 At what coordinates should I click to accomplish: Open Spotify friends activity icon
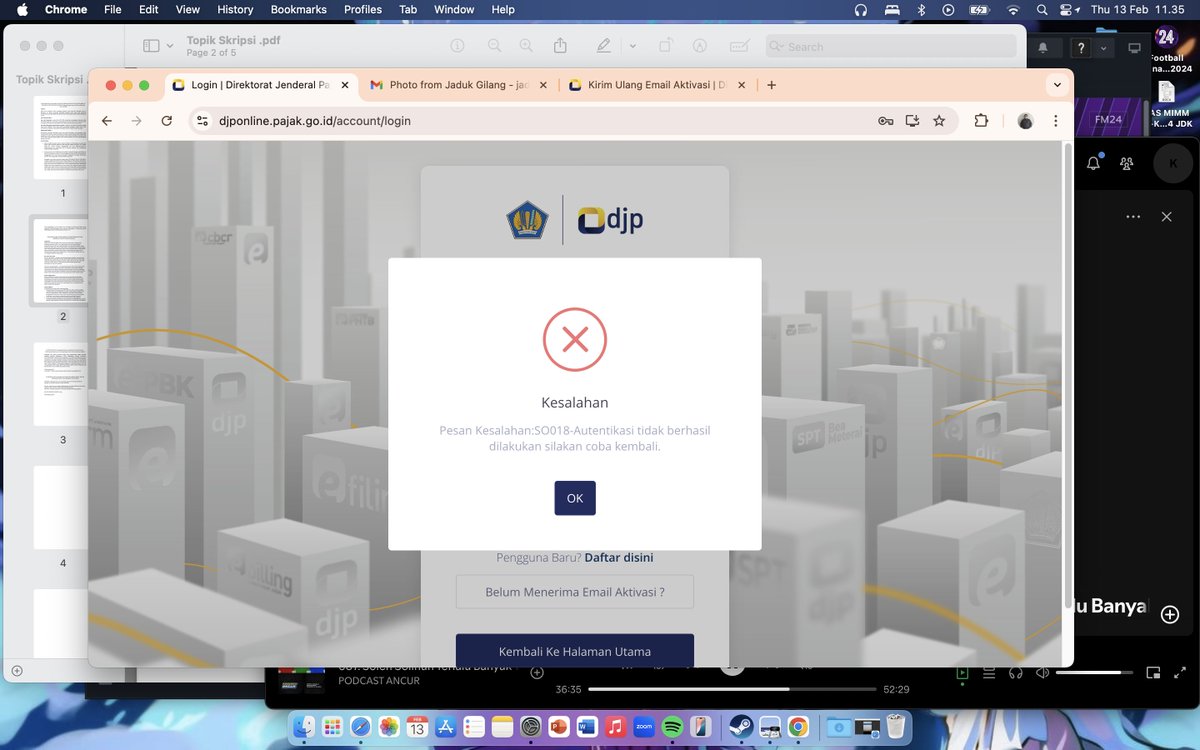point(1127,163)
